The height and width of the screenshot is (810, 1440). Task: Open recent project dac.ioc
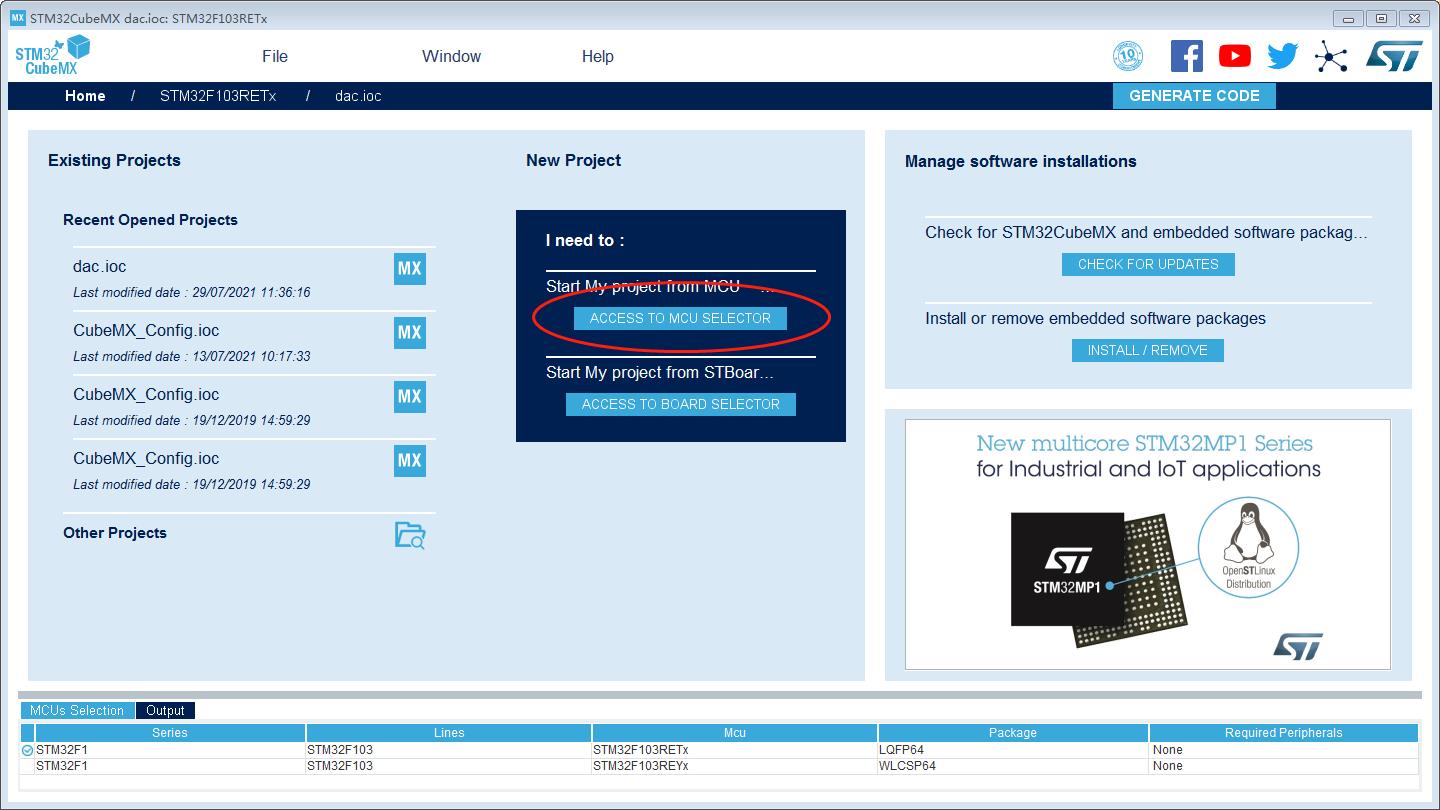(x=100, y=267)
